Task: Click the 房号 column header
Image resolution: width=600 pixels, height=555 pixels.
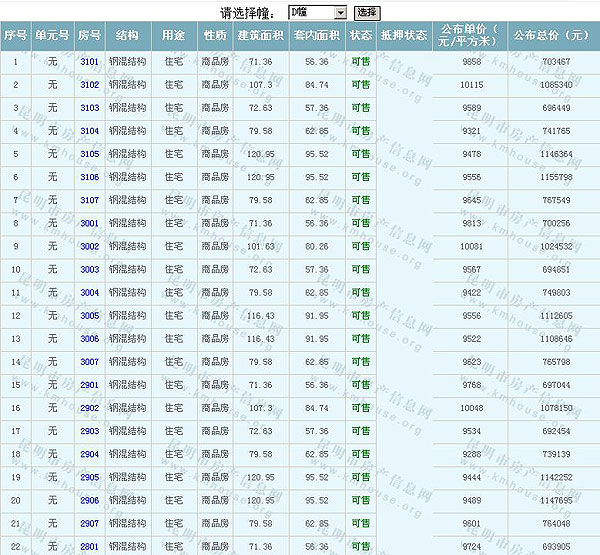Action: [x=90, y=35]
